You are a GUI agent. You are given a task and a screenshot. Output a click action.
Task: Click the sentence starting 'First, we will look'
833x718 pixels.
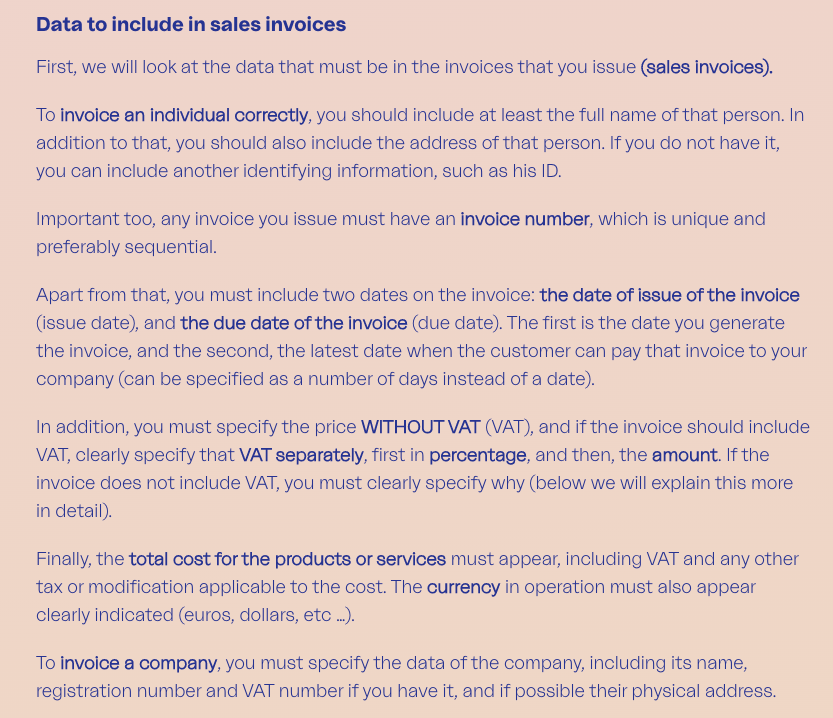pyautogui.click(x=404, y=67)
